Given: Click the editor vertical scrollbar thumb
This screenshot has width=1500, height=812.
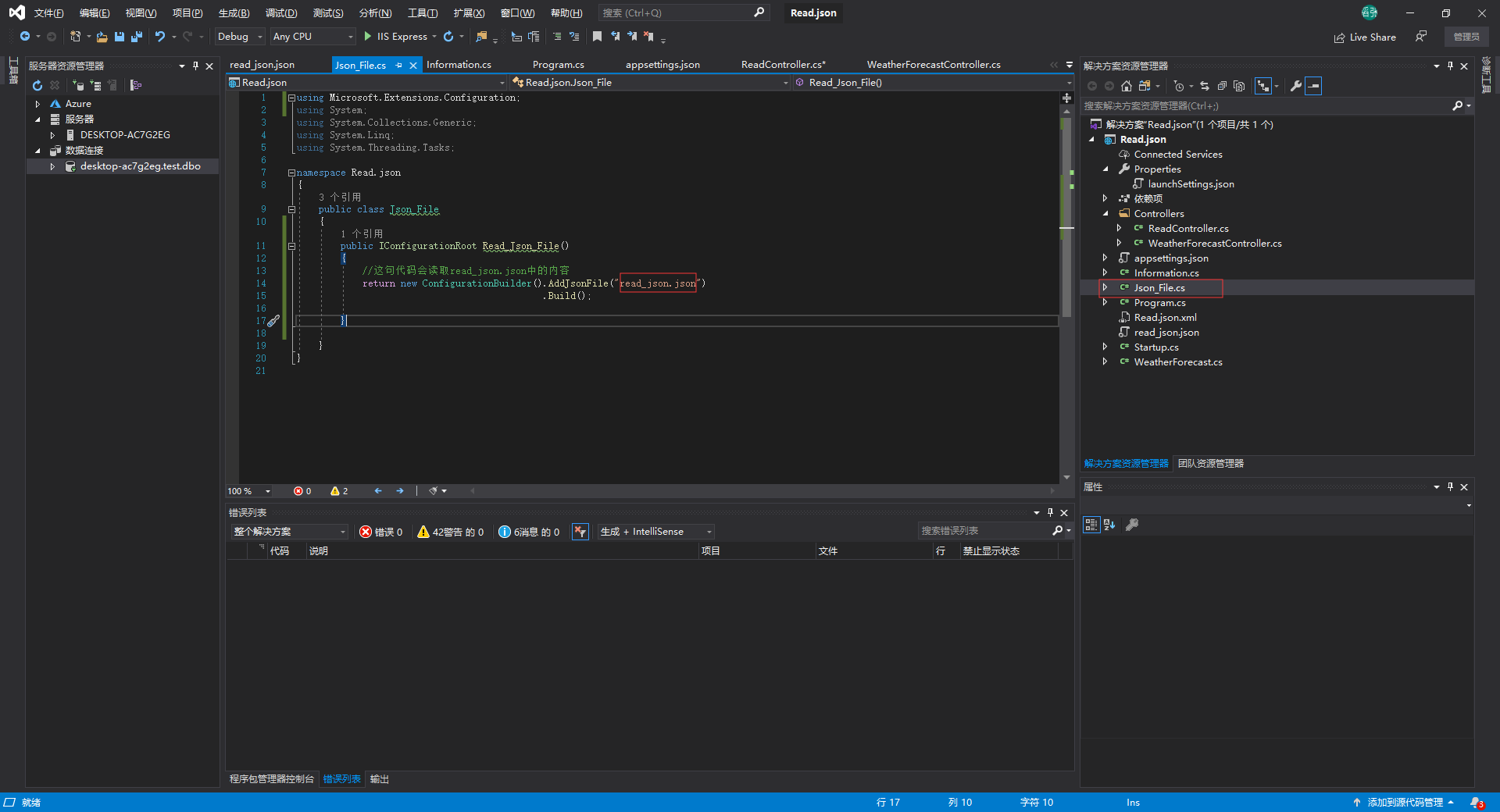Looking at the screenshot, I should pyautogui.click(x=1066, y=219).
